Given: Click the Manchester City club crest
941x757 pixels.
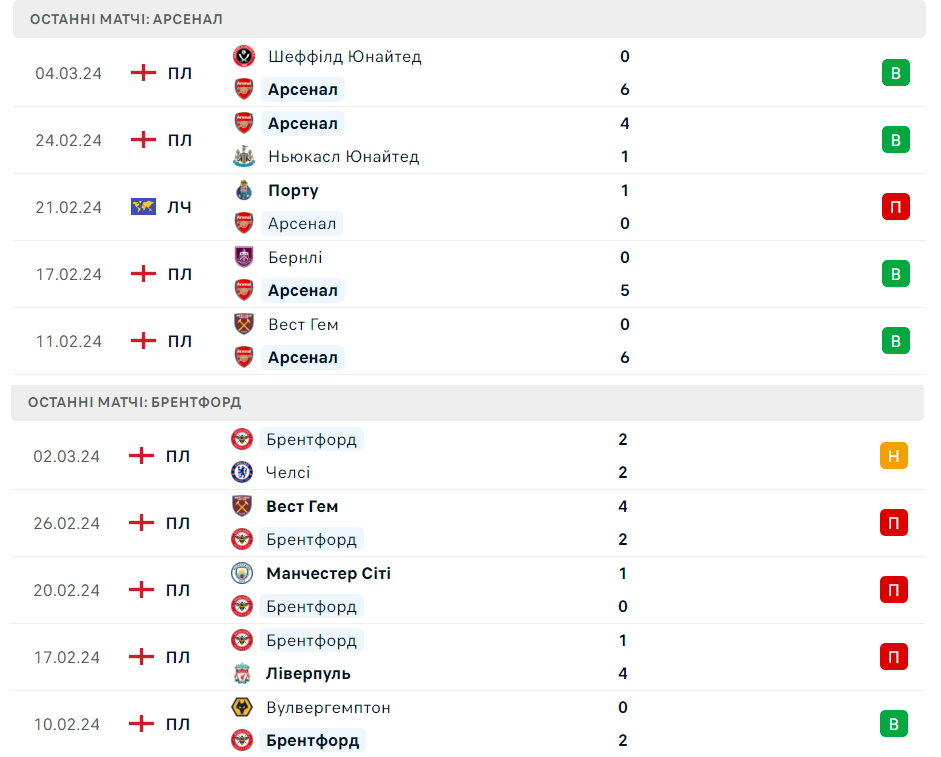Looking at the screenshot, I should point(242,573).
